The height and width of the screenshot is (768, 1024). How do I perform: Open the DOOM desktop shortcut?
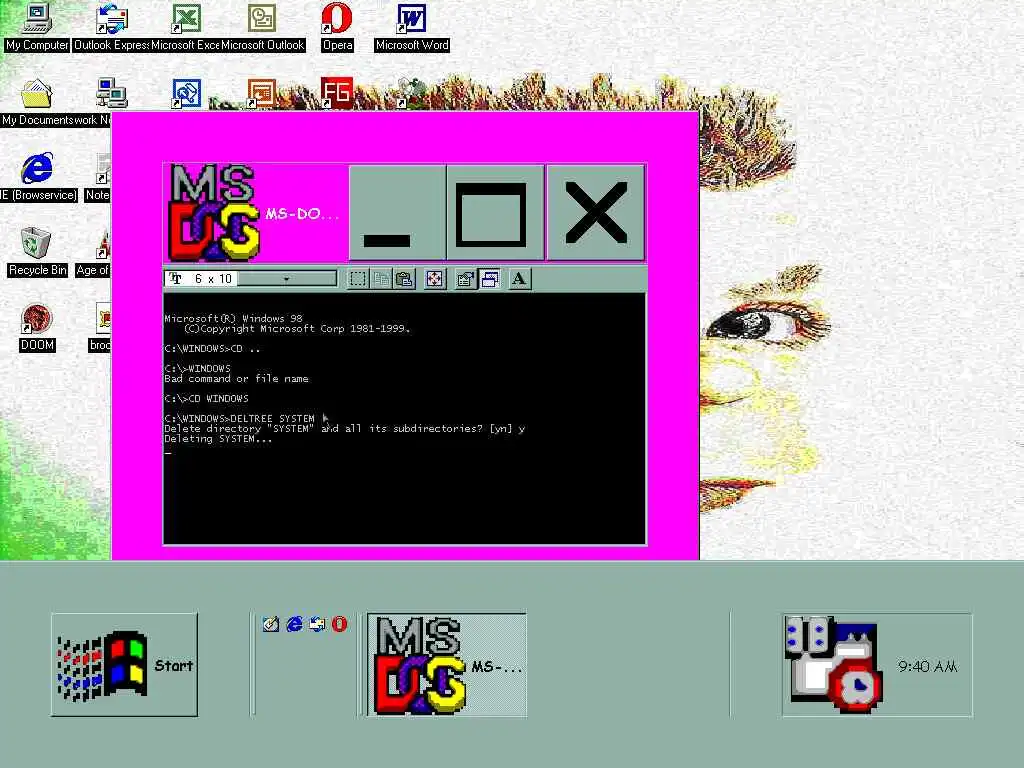tap(37, 327)
